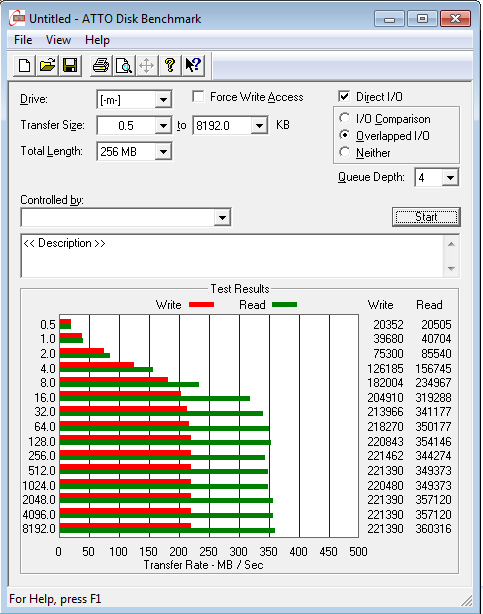Expand the Drive selection dropdown
The height and width of the screenshot is (614, 483).
(x=163, y=99)
